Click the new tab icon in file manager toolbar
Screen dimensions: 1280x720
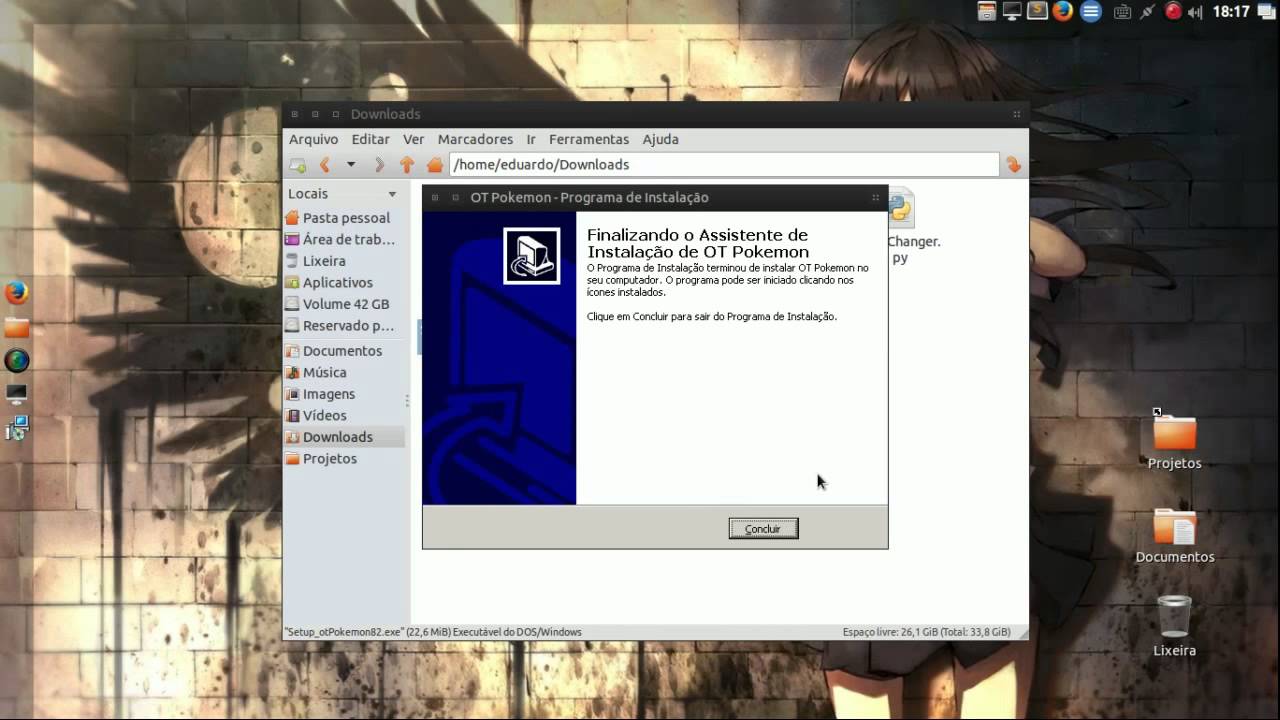(298, 165)
